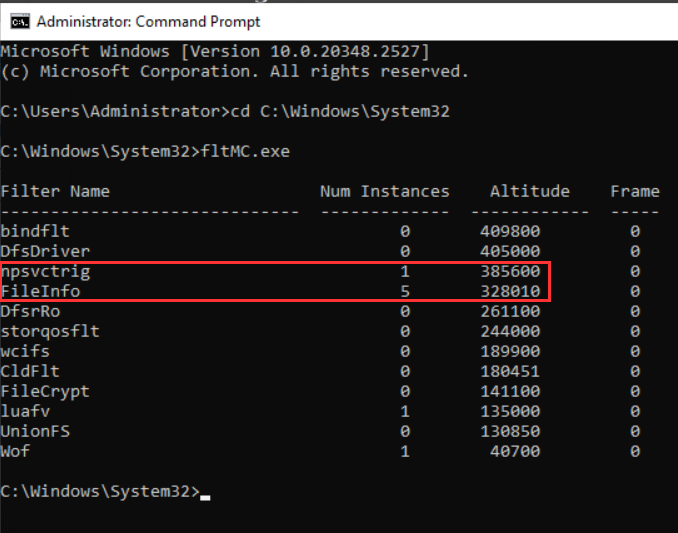This screenshot has height=533, width=678.
Task: Click the Wof altitude value 40700
Action: pyautogui.click(x=515, y=451)
